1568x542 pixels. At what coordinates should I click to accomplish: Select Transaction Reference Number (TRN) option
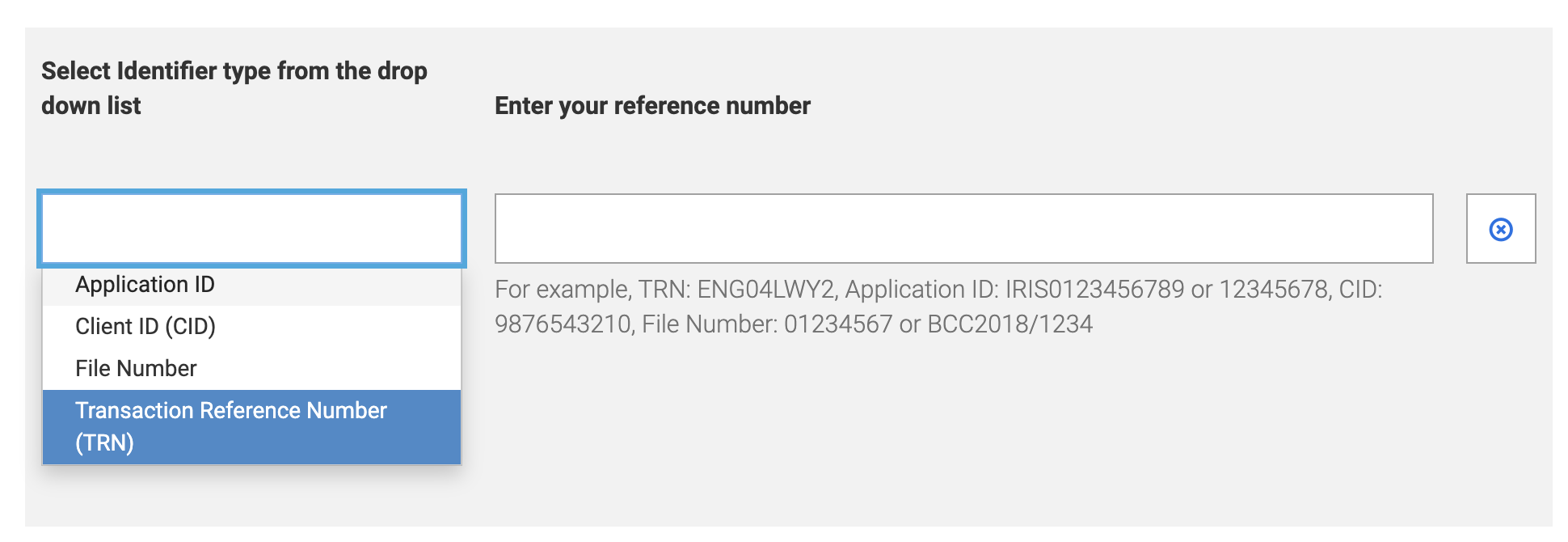pos(231,426)
